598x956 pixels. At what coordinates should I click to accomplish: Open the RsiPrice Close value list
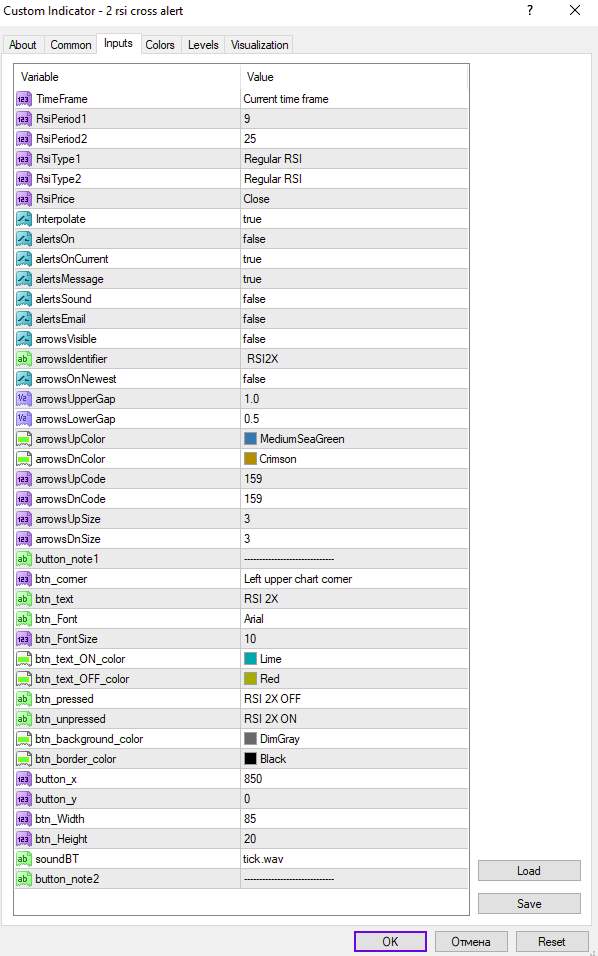(x=354, y=199)
